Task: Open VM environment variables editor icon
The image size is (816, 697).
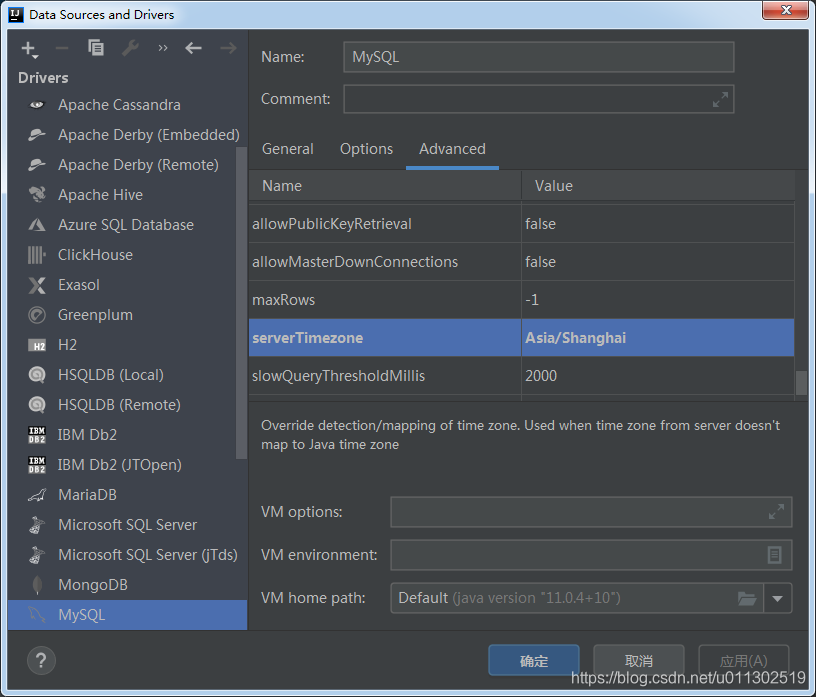Action: point(774,555)
